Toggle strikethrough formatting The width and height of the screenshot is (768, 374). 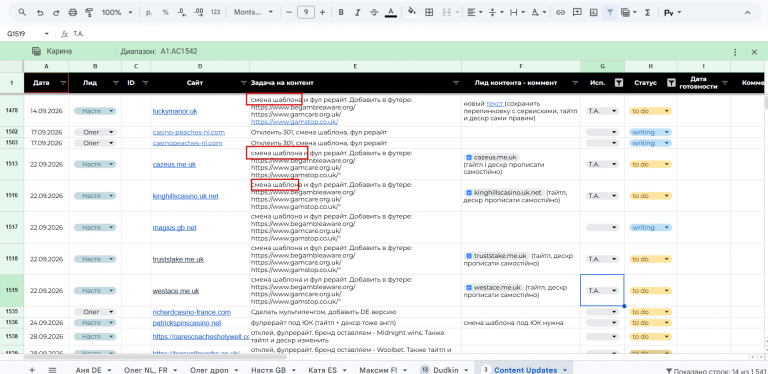(x=374, y=12)
